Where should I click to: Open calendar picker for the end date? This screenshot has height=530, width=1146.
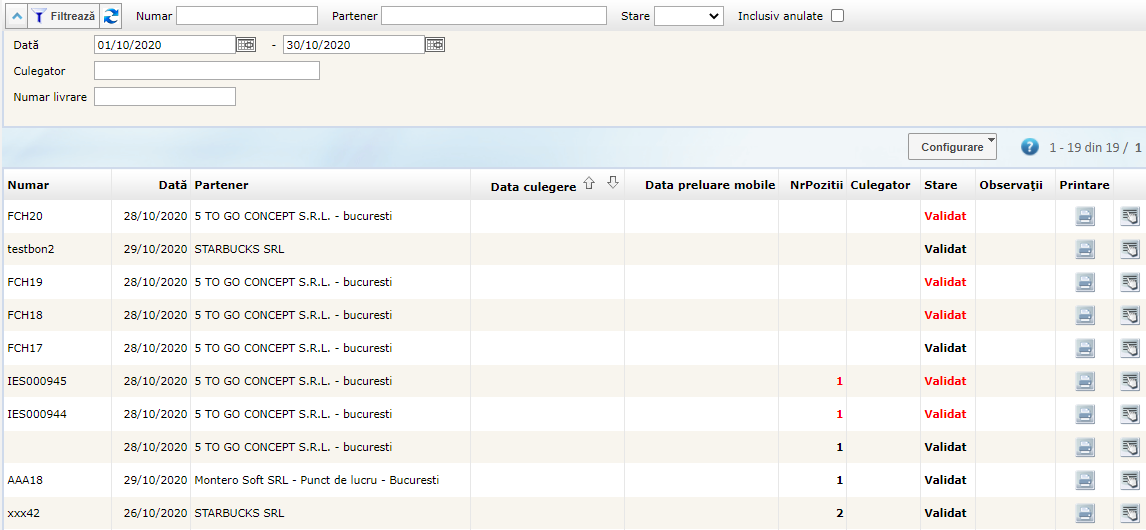435,44
